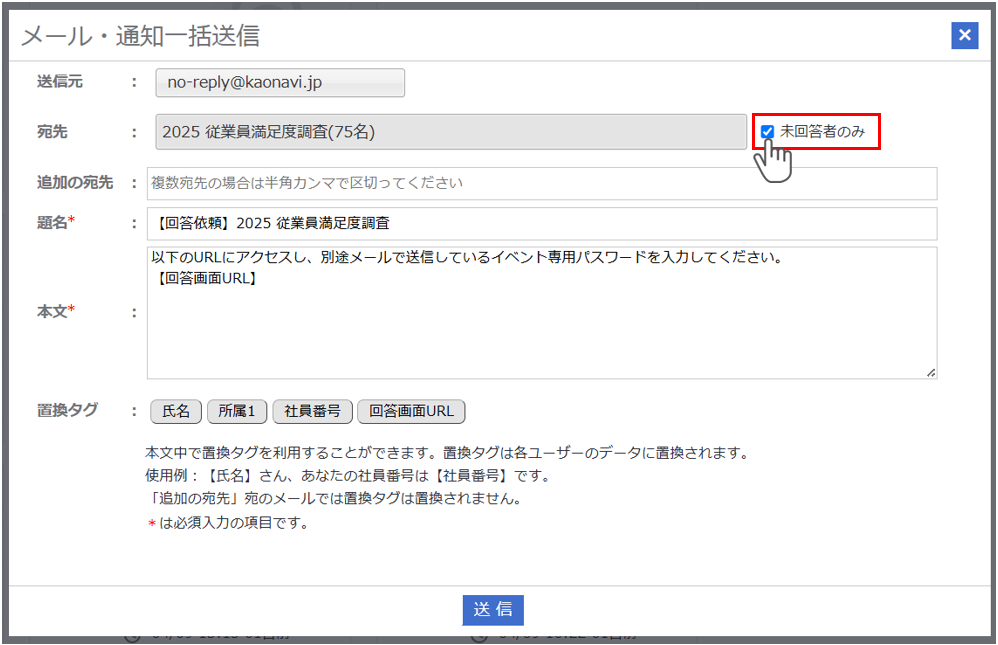The image size is (998, 645).
Task: Insert the 社員番号 replacement tag
Action: pyautogui.click(x=312, y=411)
